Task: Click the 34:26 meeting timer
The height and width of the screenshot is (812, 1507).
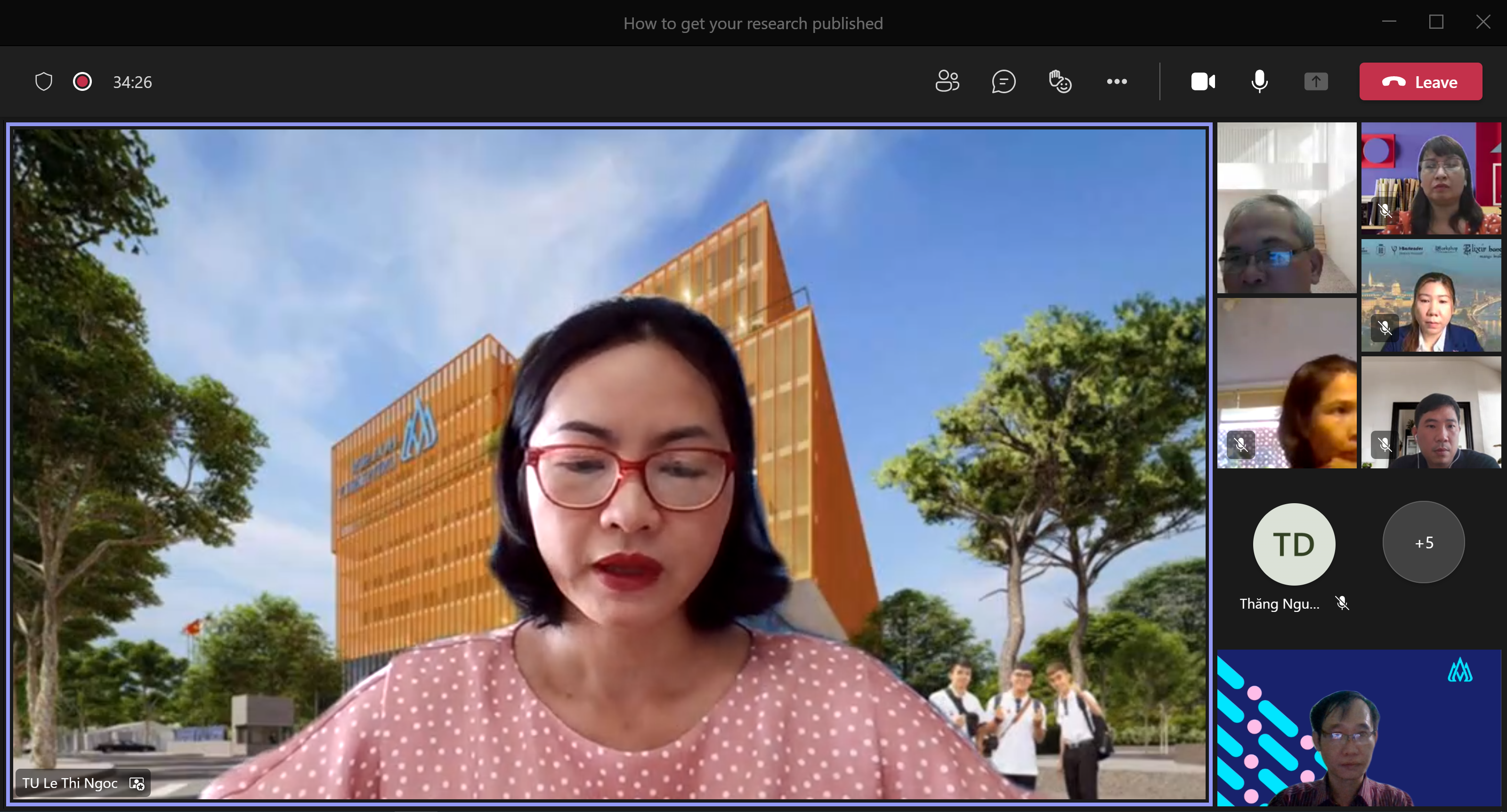Action: tap(132, 82)
